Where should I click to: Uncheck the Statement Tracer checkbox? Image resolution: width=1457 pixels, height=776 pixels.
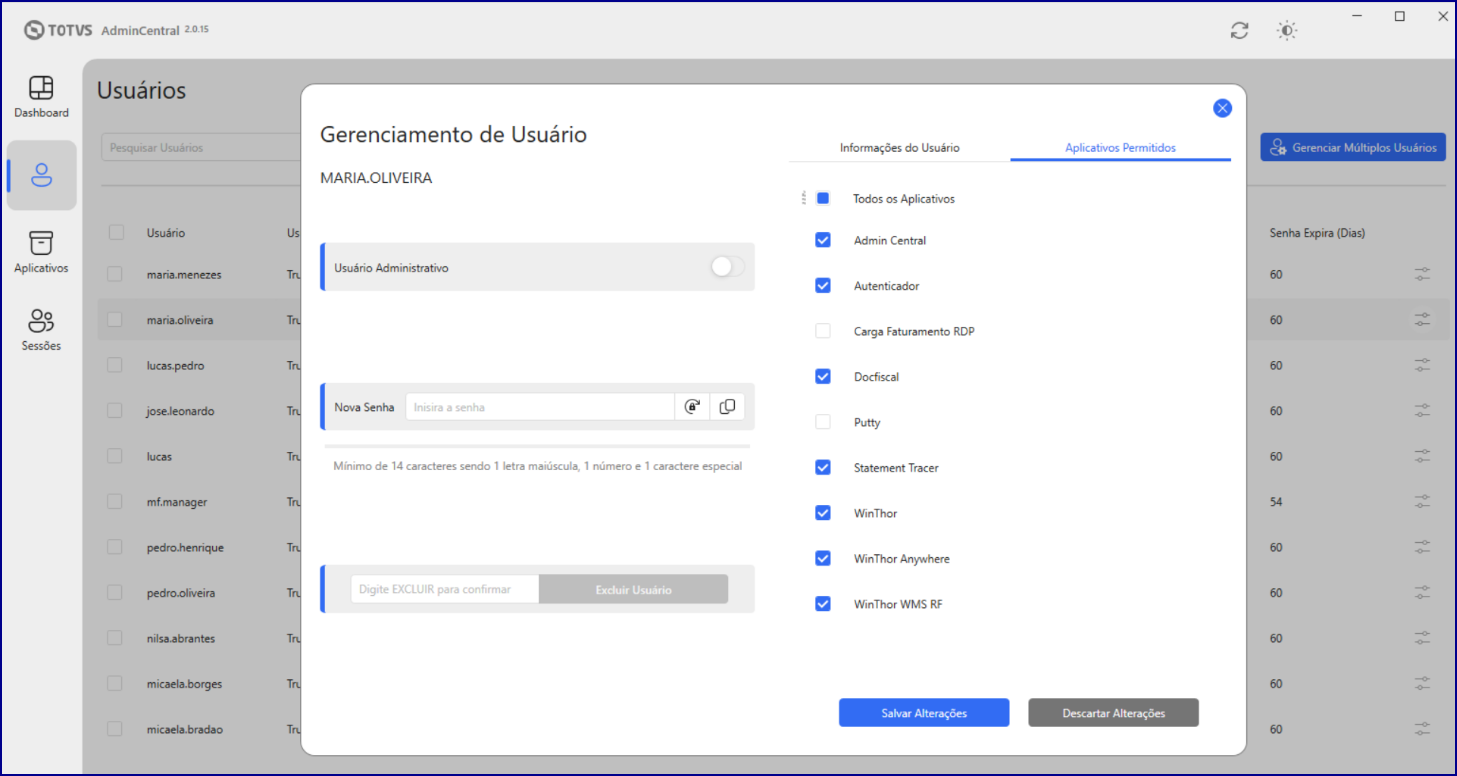point(823,467)
